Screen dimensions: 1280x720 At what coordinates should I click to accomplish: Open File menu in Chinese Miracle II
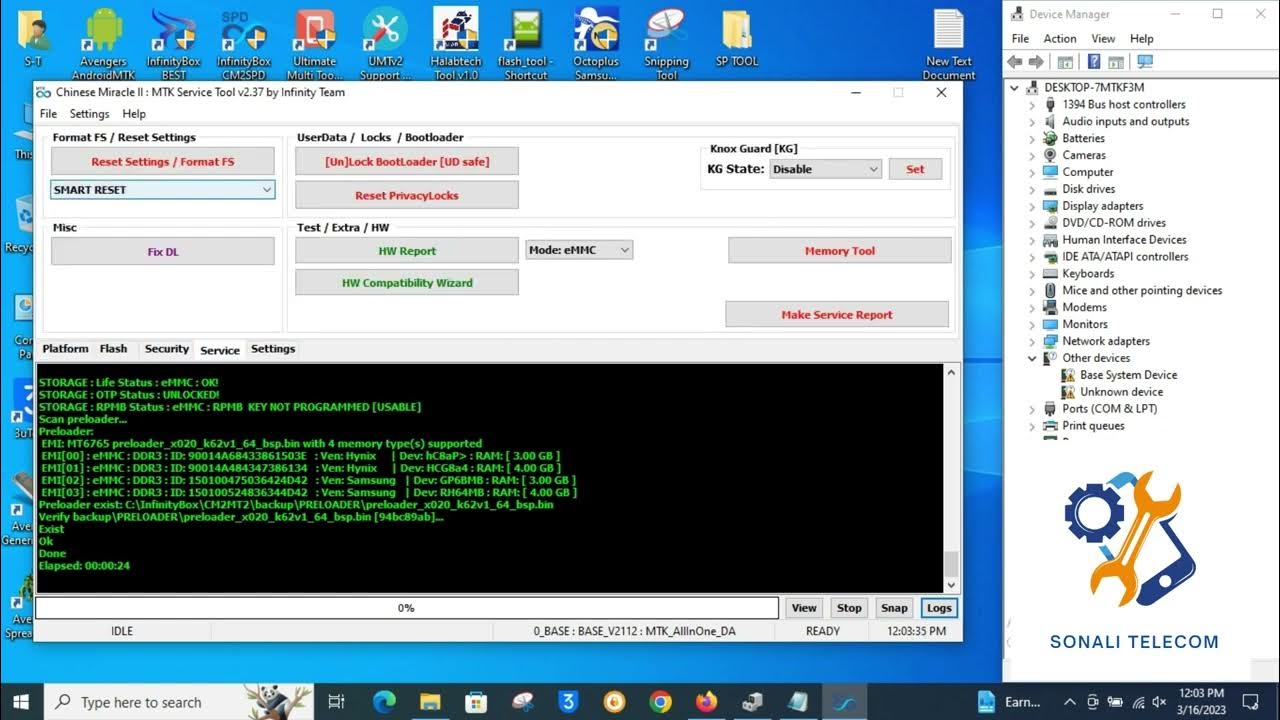pos(48,114)
